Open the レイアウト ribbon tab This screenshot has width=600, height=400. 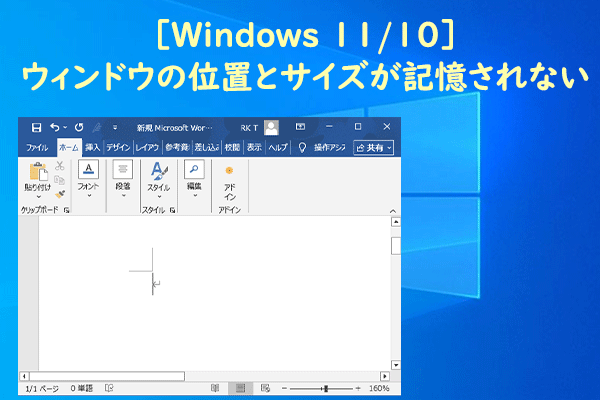click(x=147, y=147)
